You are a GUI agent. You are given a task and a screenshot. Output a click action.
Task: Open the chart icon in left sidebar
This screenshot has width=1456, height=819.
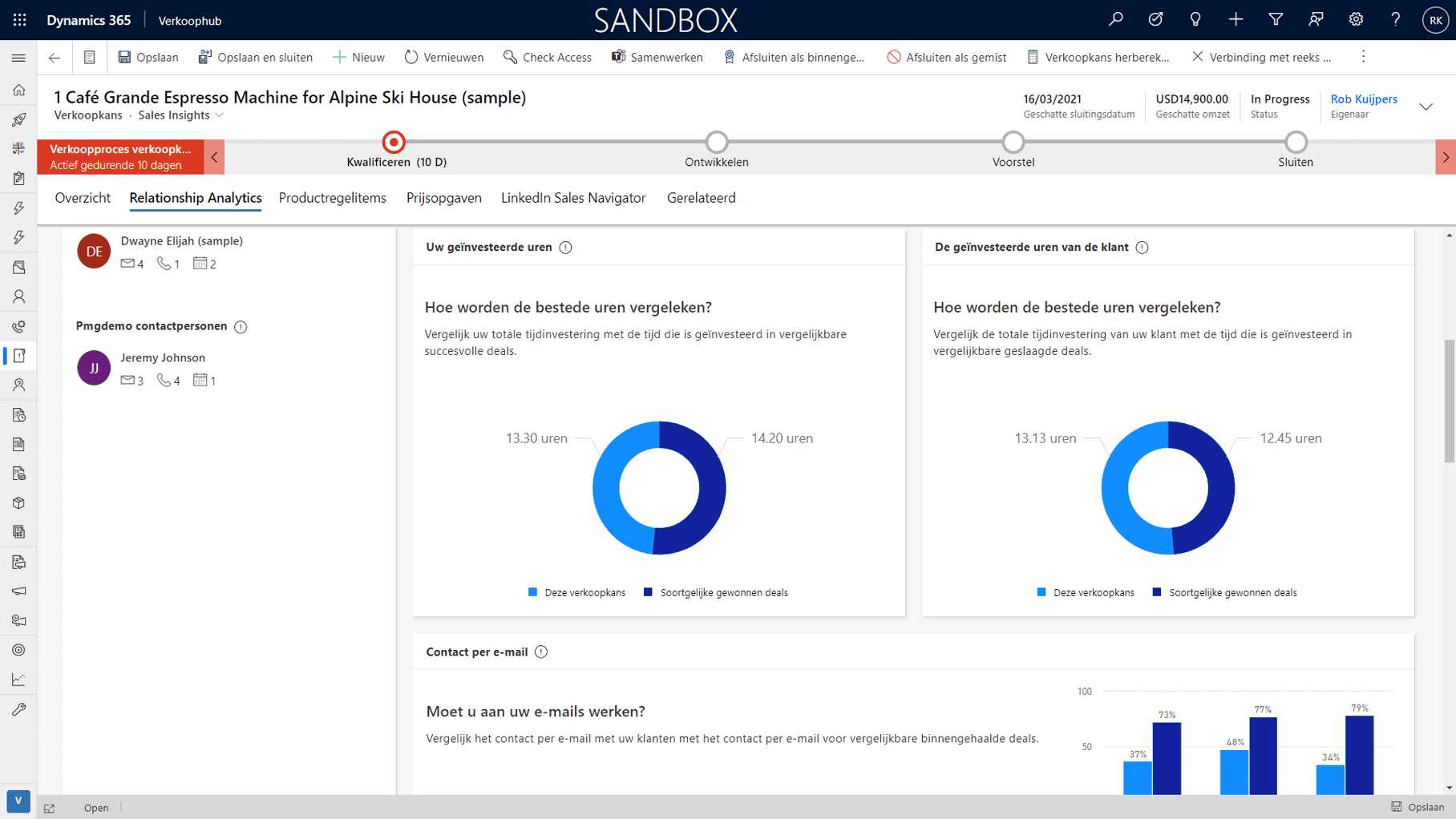[19, 680]
